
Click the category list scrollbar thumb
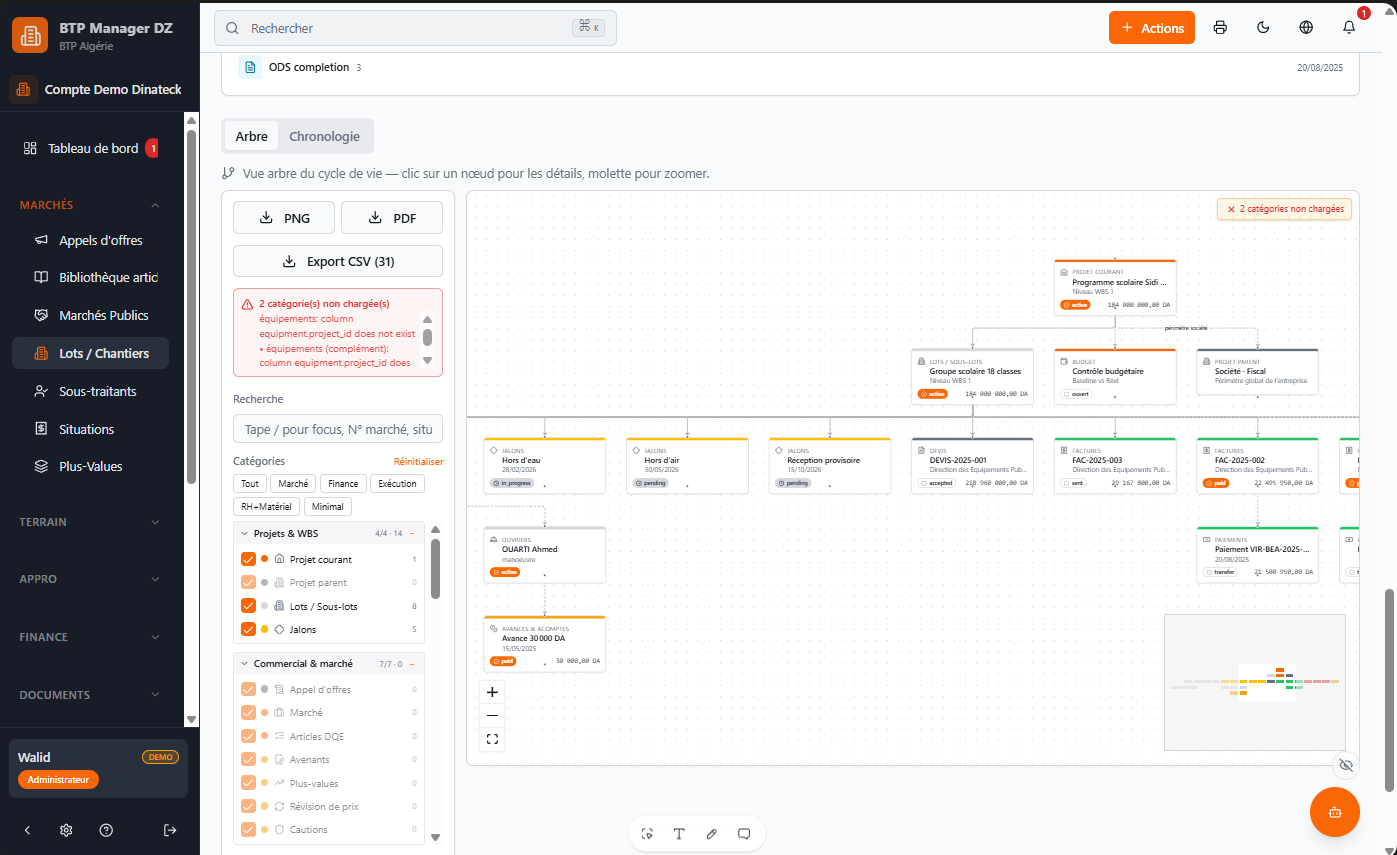[x=435, y=569]
